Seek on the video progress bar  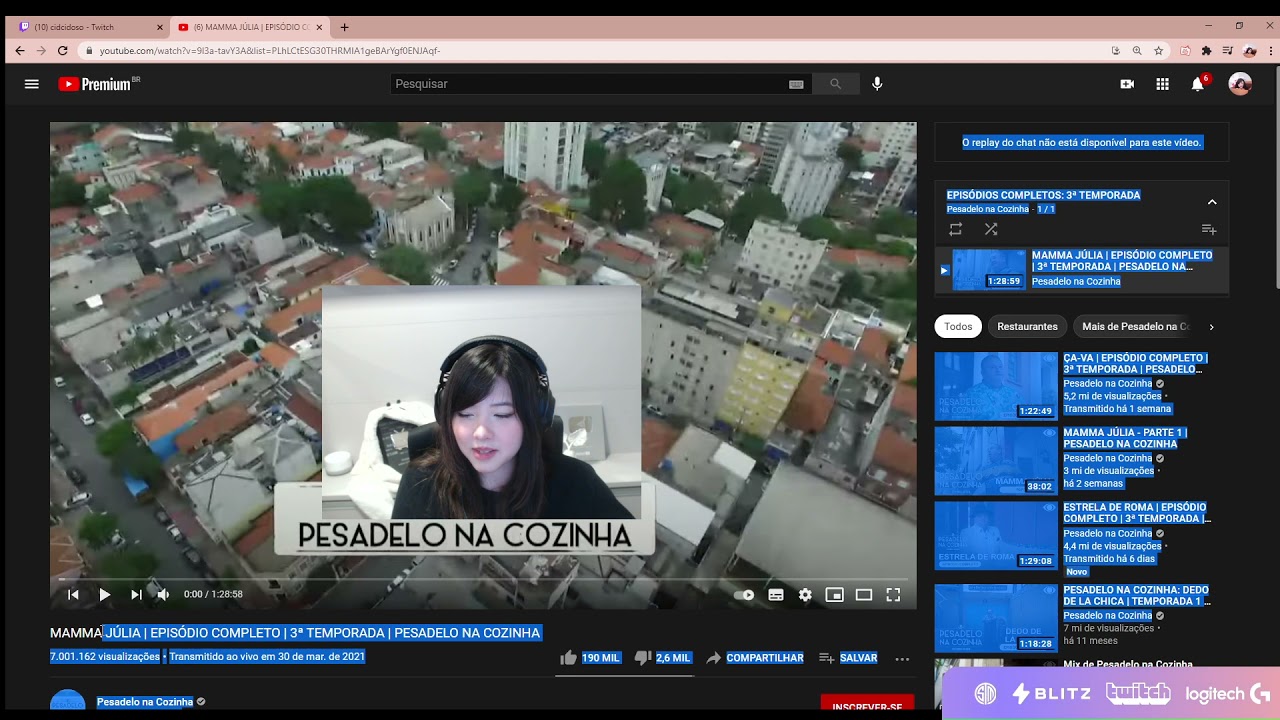pos(483,579)
